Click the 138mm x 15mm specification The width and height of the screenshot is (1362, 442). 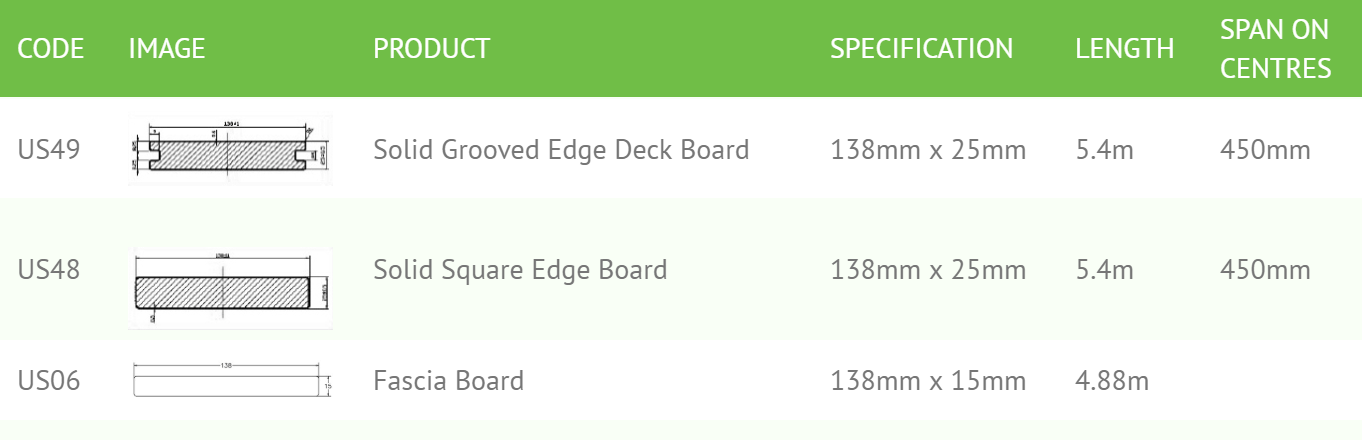click(928, 381)
